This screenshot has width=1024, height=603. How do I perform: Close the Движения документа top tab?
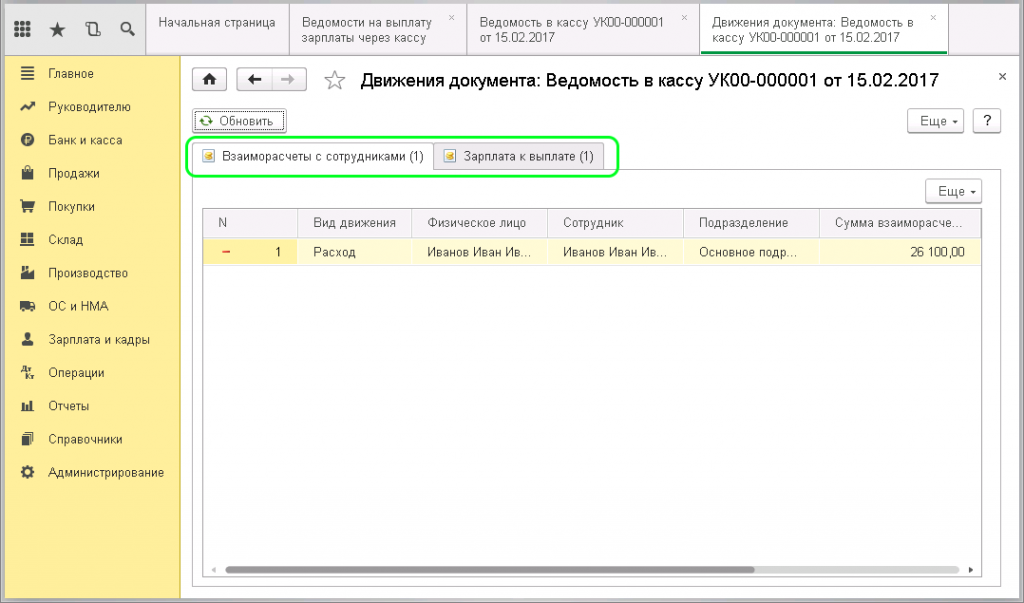click(933, 18)
